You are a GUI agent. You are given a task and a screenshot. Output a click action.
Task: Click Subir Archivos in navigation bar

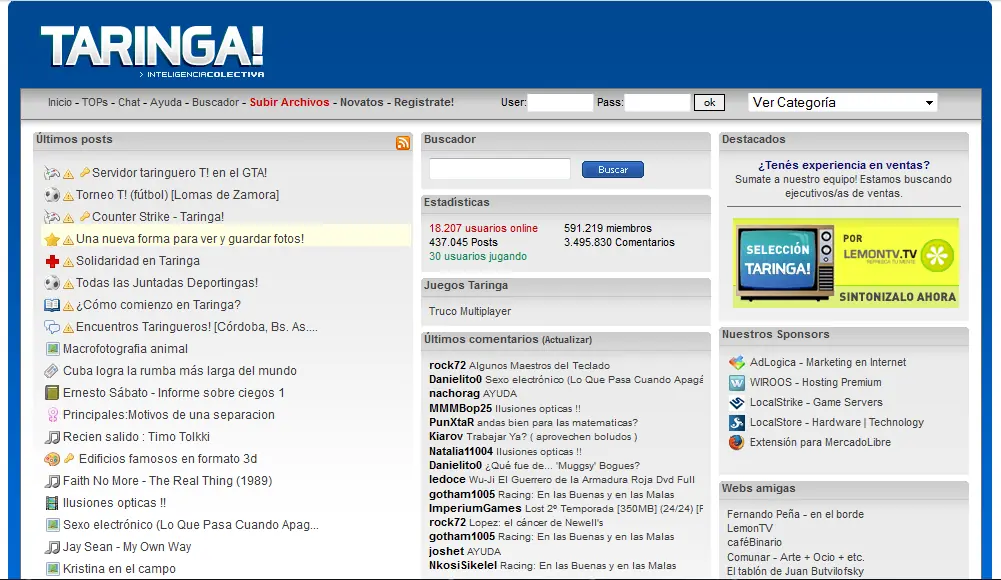click(x=289, y=102)
